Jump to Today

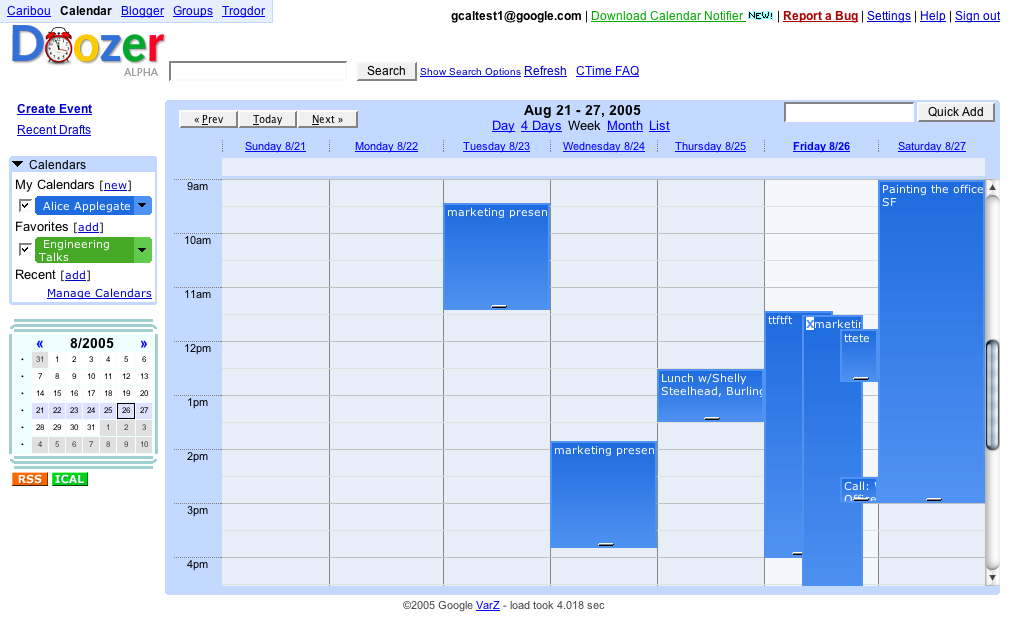[x=268, y=119]
